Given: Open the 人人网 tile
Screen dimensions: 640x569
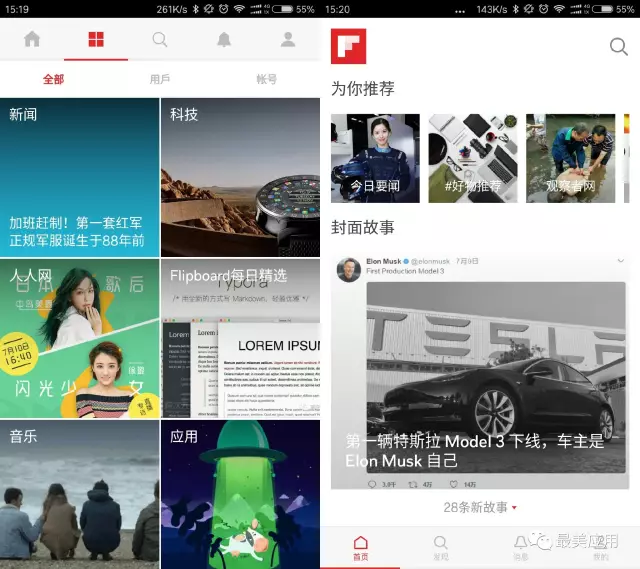Looking at the screenshot, I should click(x=80, y=338).
